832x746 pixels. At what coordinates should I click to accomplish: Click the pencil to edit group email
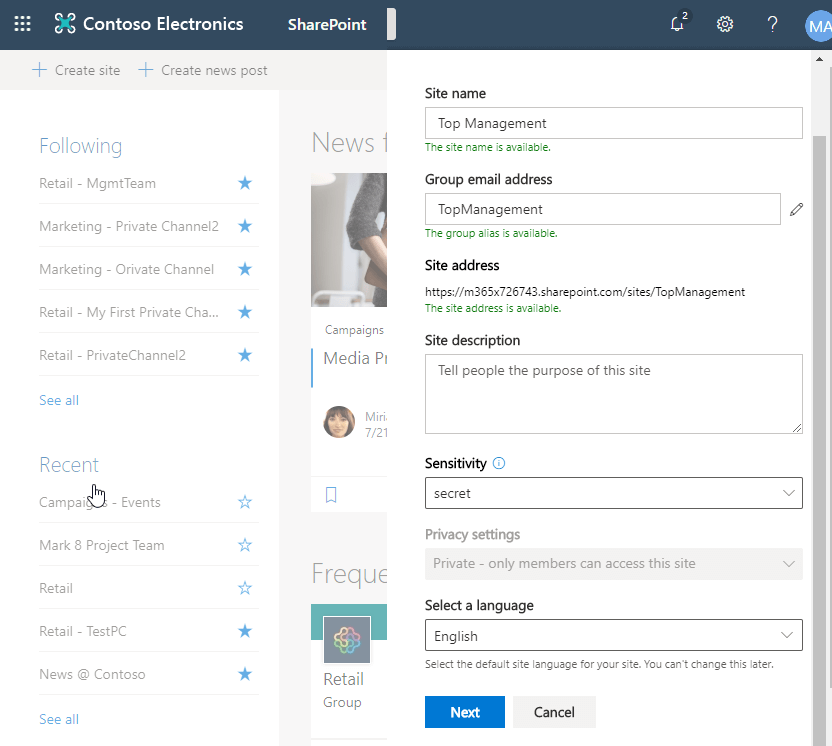point(796,209)
